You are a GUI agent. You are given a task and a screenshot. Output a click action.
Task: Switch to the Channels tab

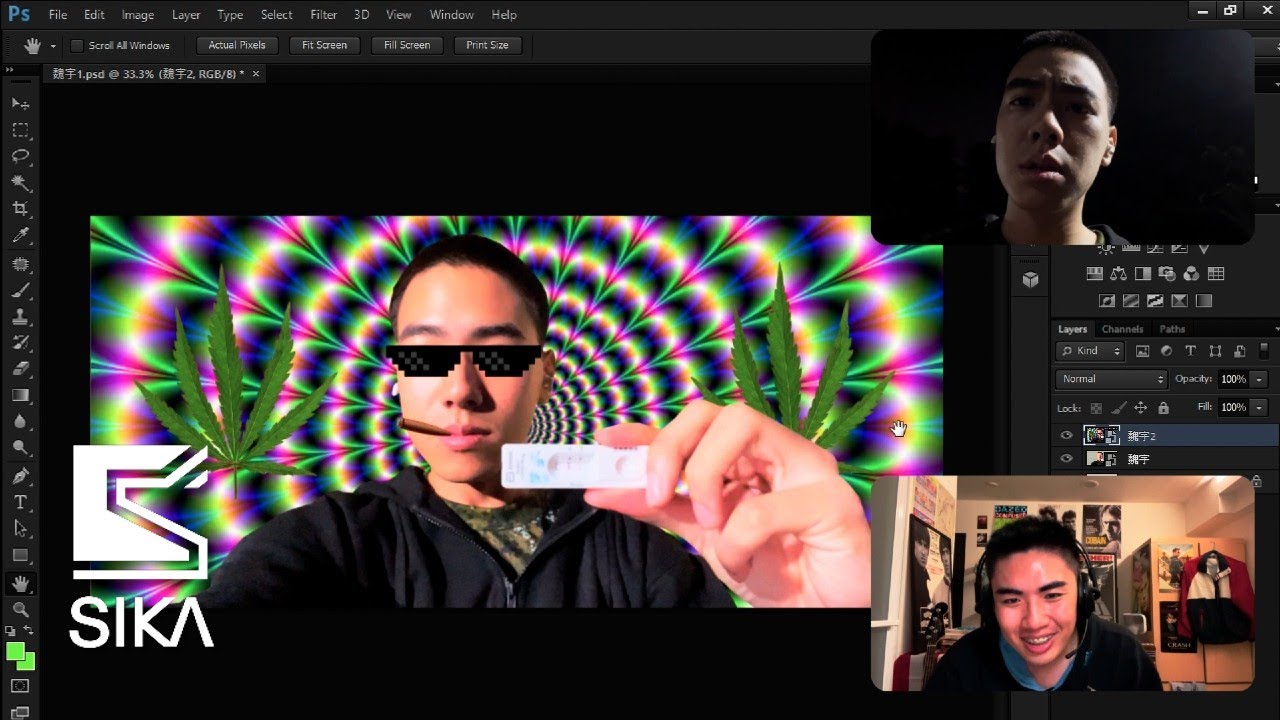point(1122,329)
